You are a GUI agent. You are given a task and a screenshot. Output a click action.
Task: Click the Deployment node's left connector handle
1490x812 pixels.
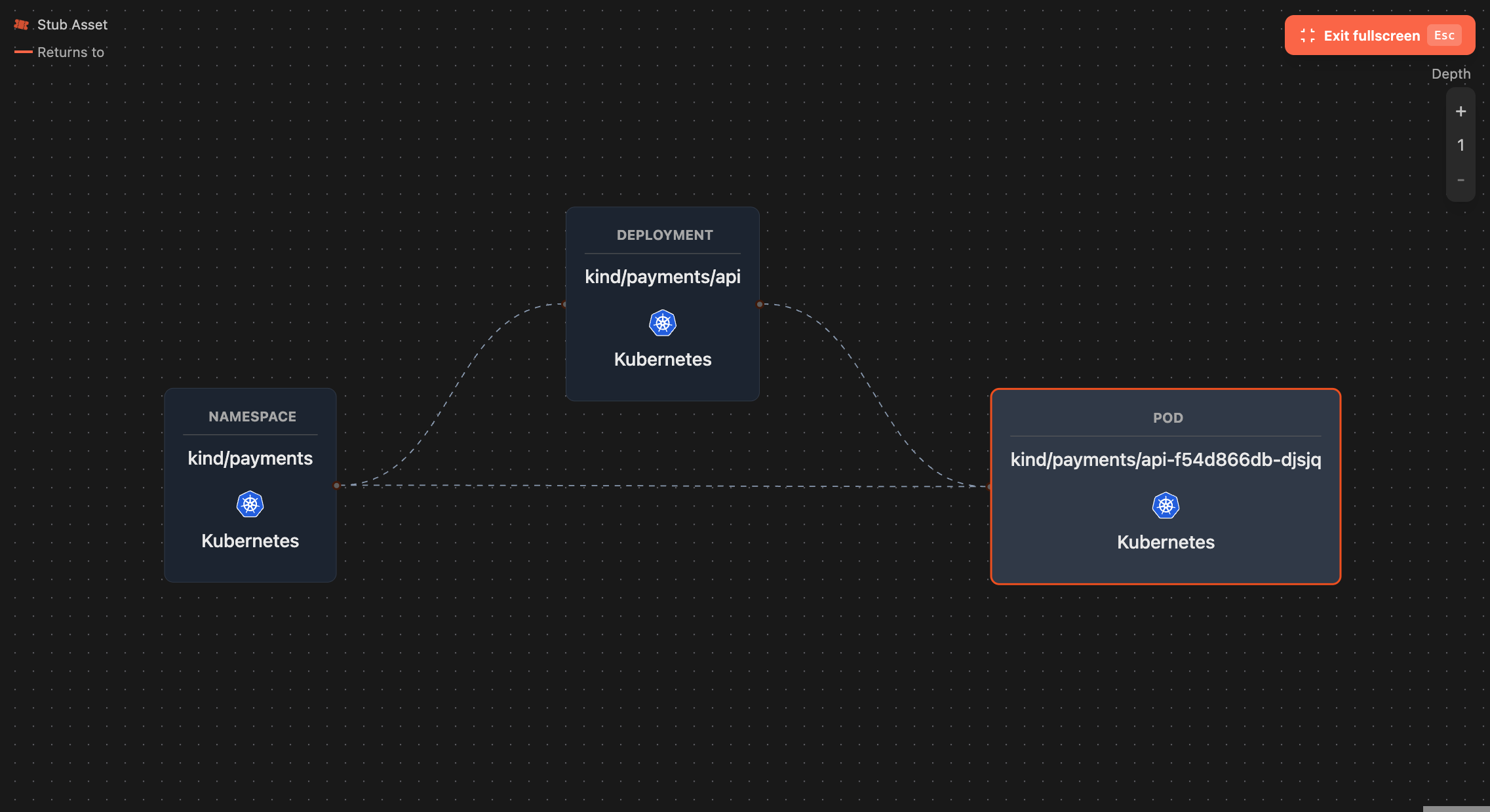click(x=566, y=304)
